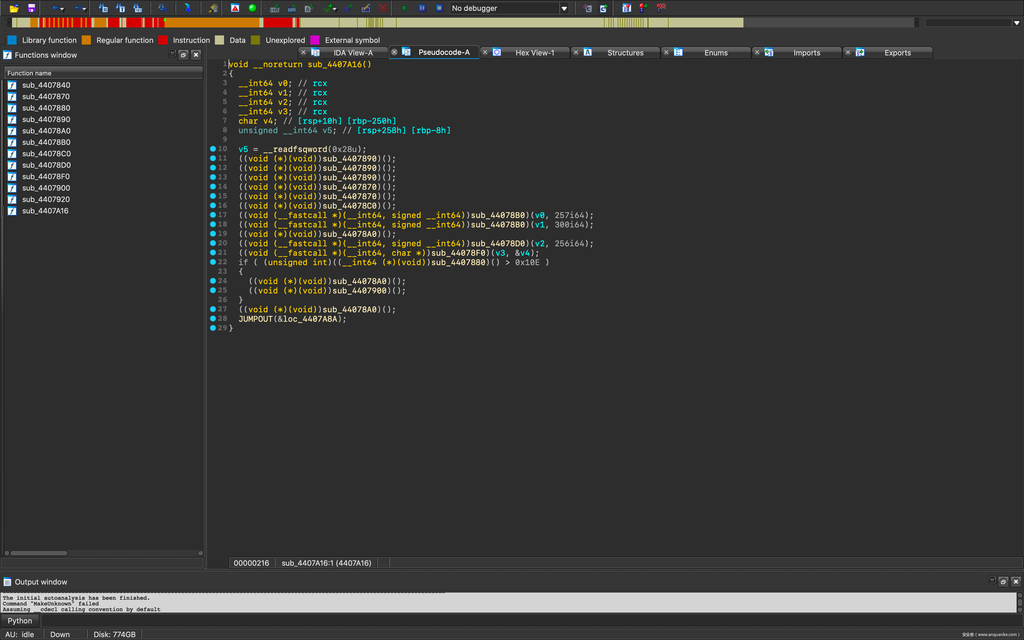The image size is (1024, 640).
Task: Click the red triangle warning toolbar icon
Action: tap(235, 8)
